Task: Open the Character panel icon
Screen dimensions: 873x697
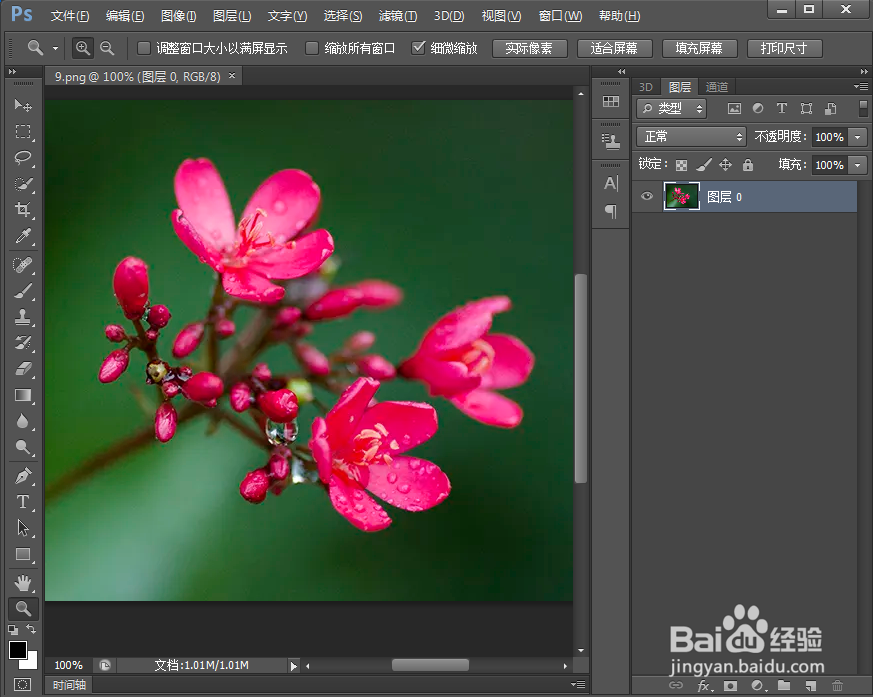Action: 611,184
